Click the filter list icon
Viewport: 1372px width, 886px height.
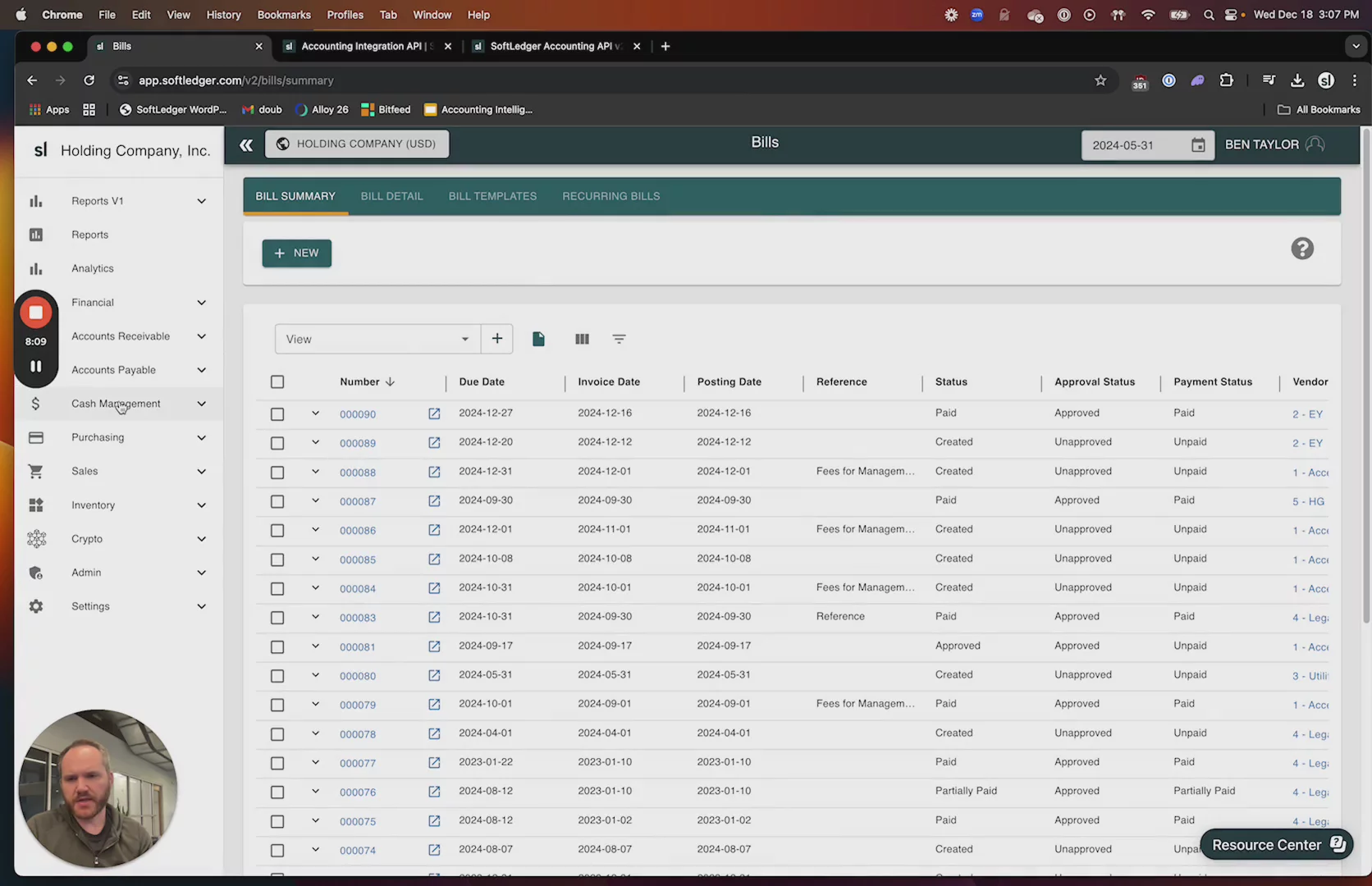point(619,339)
